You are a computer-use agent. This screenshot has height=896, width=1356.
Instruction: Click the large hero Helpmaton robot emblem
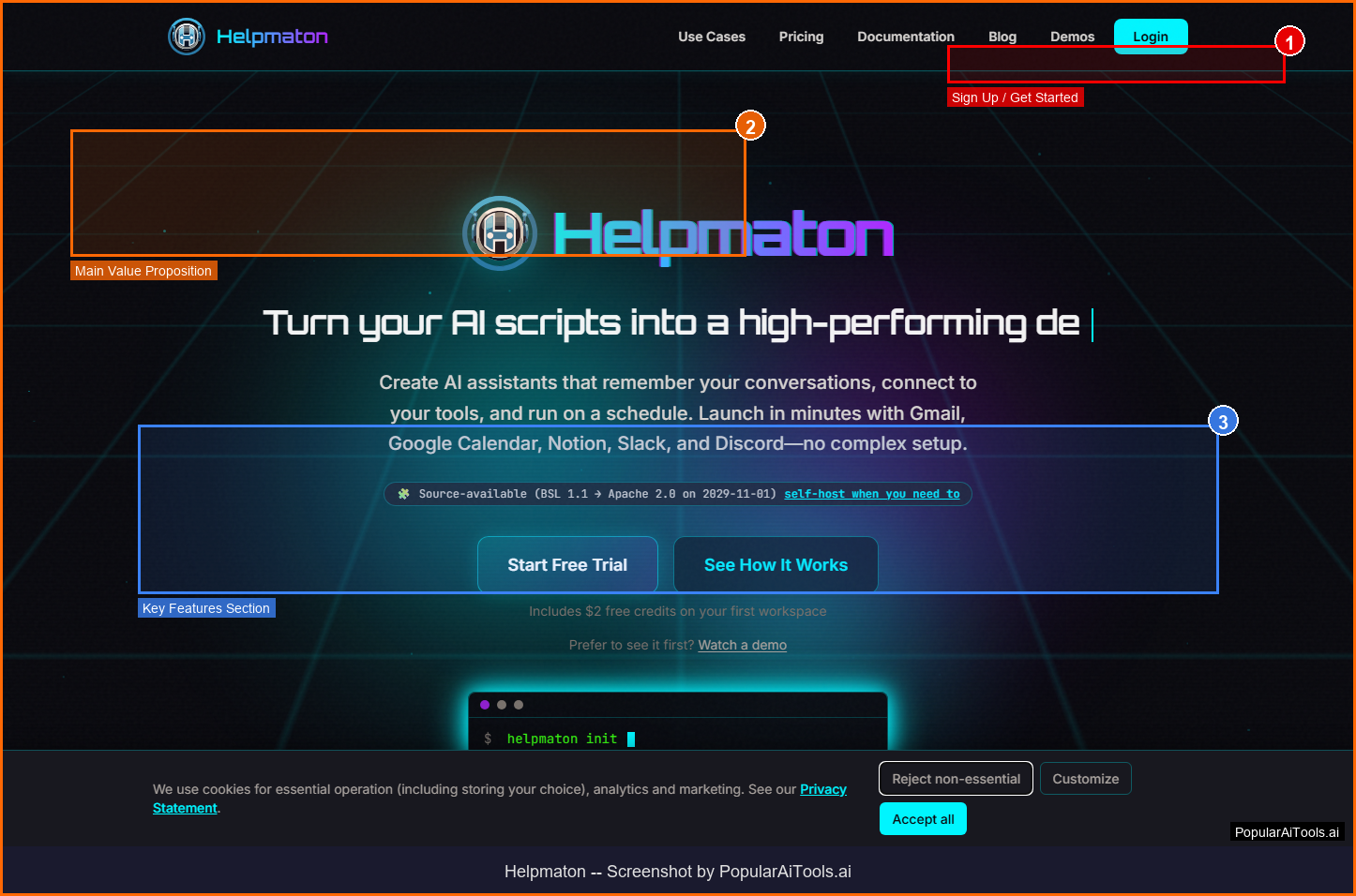[x=500, y=233]
